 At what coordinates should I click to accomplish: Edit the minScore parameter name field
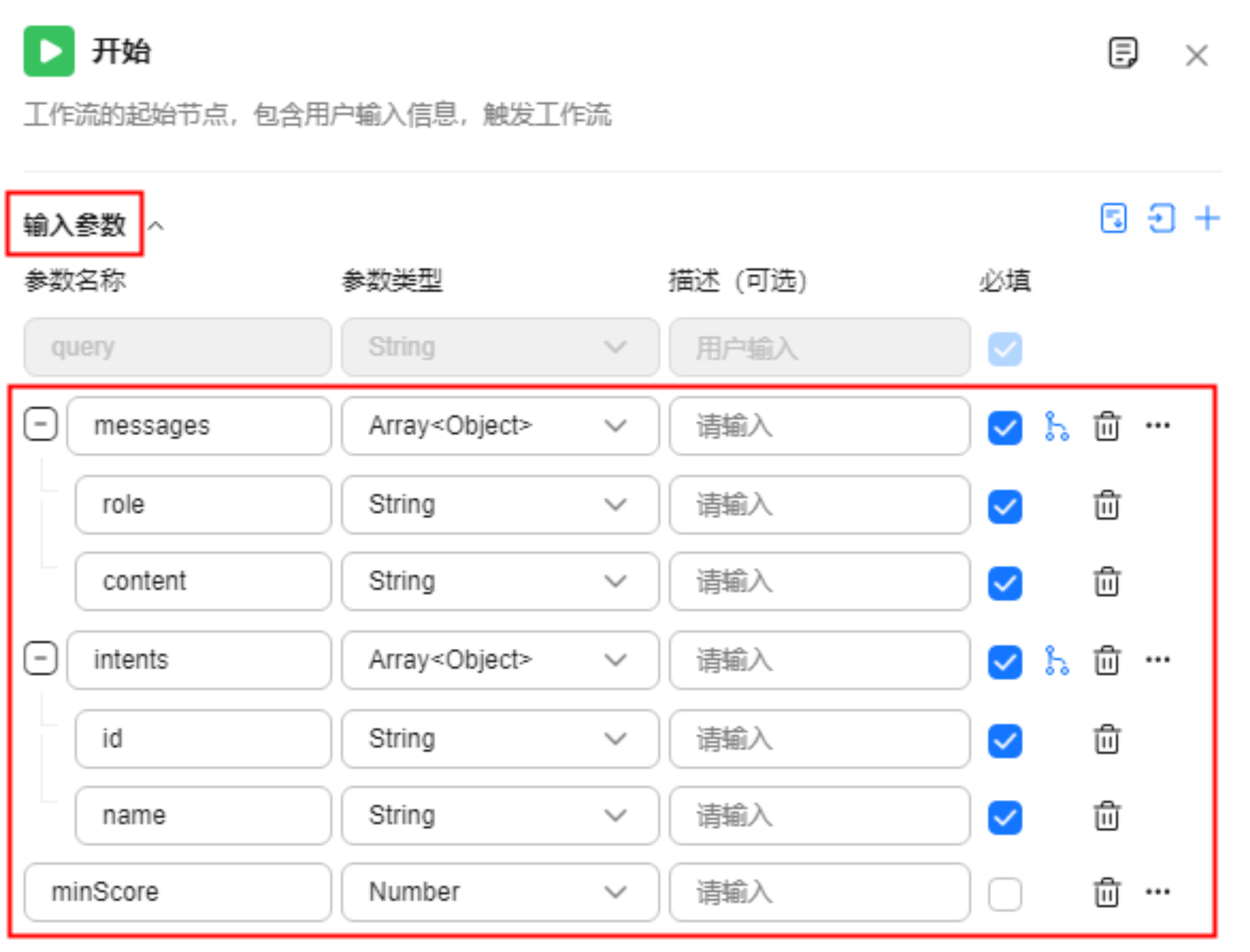coord(178,892)
